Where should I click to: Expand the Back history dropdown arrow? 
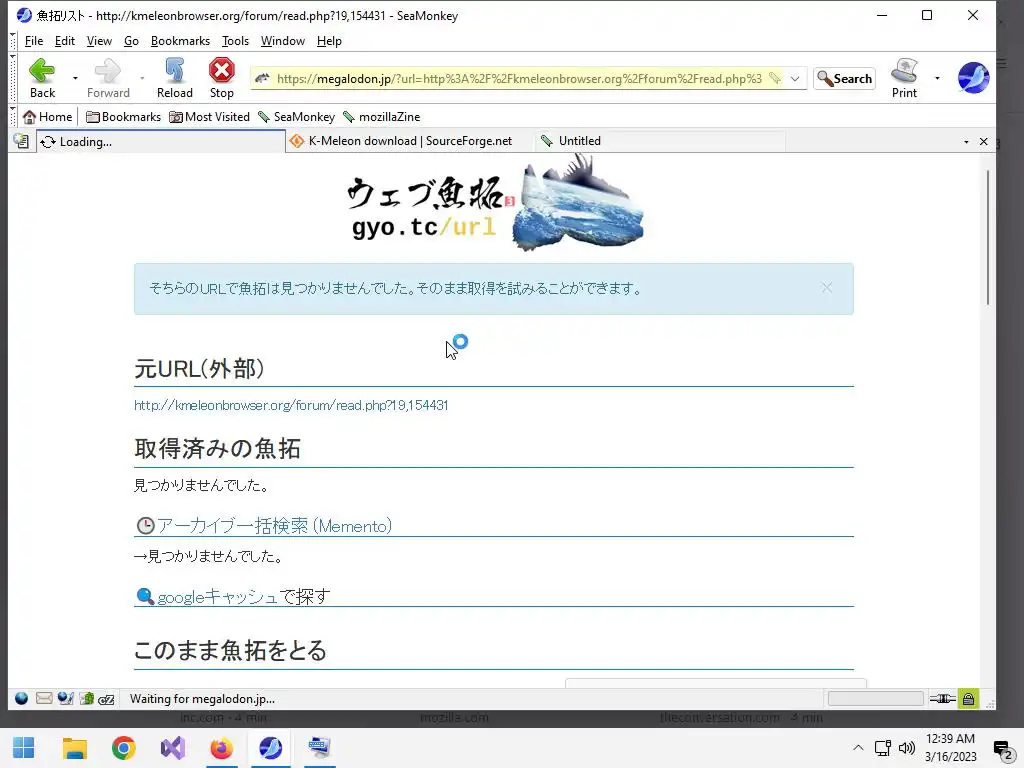click(75, 78)
